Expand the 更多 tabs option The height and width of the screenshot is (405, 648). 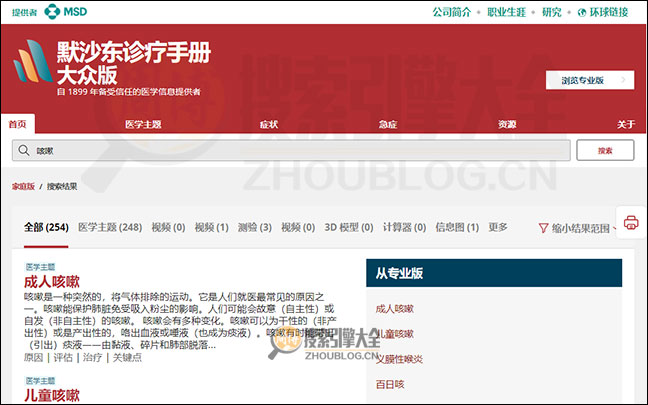pos(498,227)
